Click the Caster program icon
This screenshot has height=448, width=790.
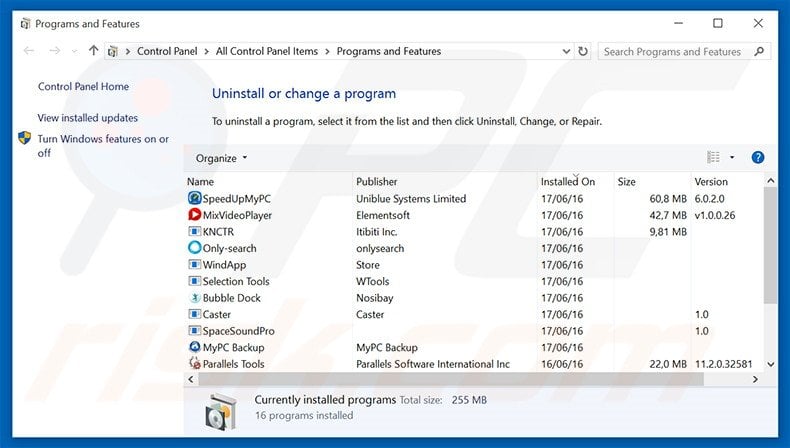click(194, 314)
